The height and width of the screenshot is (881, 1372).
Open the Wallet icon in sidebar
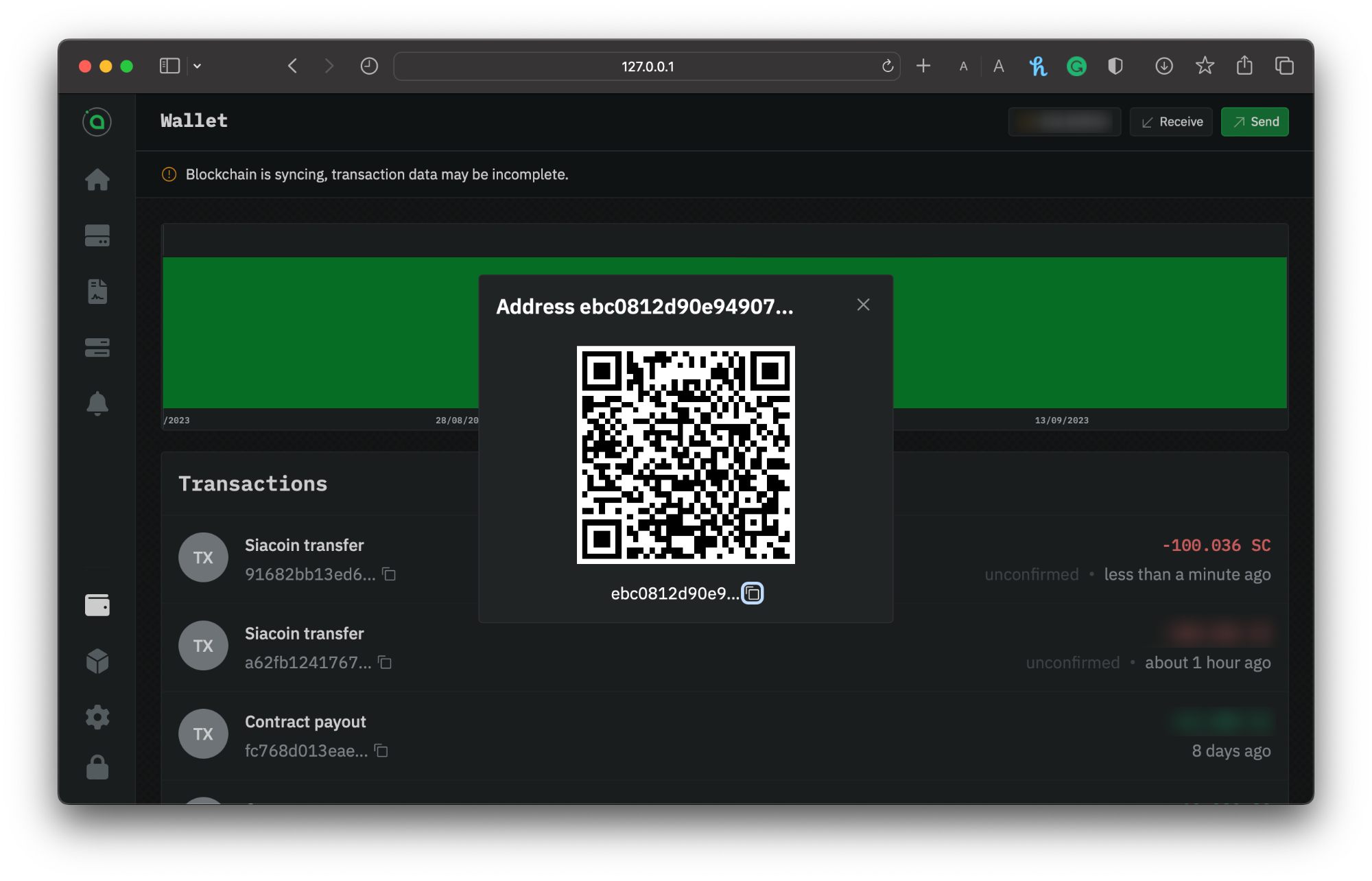97,605
